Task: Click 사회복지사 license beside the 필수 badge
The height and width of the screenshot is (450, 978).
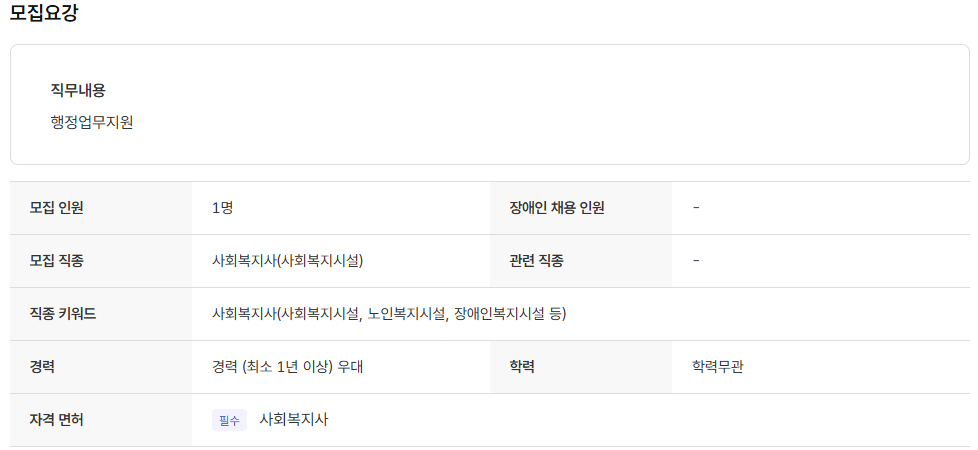Action: pos(294,420)
